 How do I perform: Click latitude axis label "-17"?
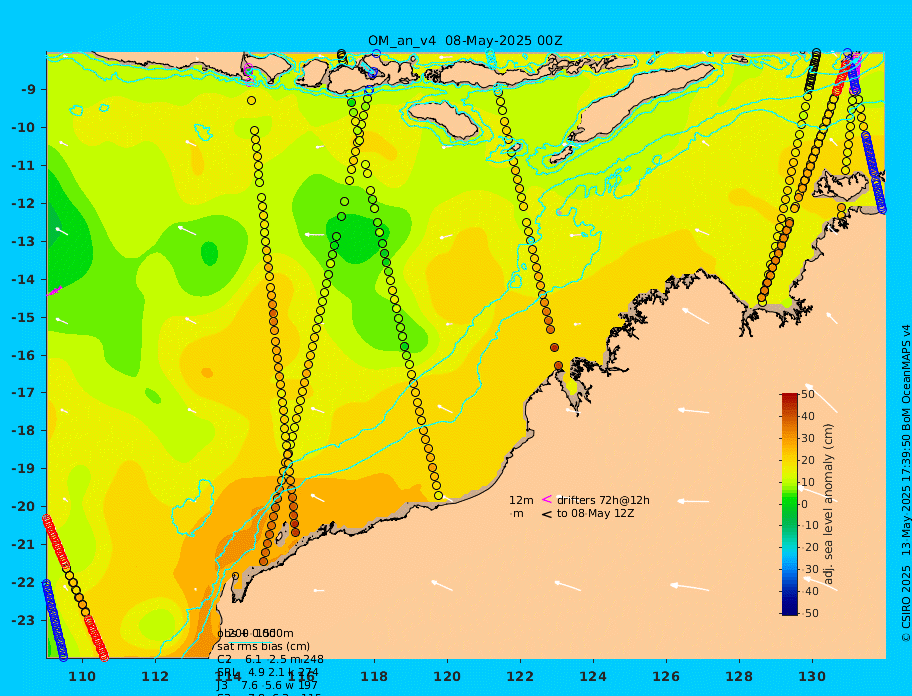click(23, 393)
